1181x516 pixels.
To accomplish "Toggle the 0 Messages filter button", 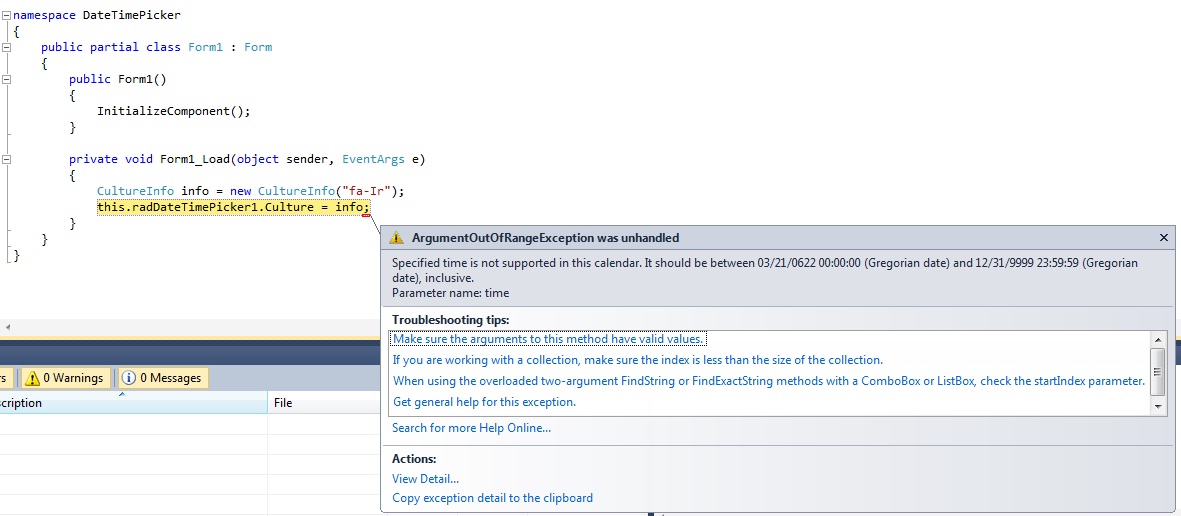I will (162, 378).
